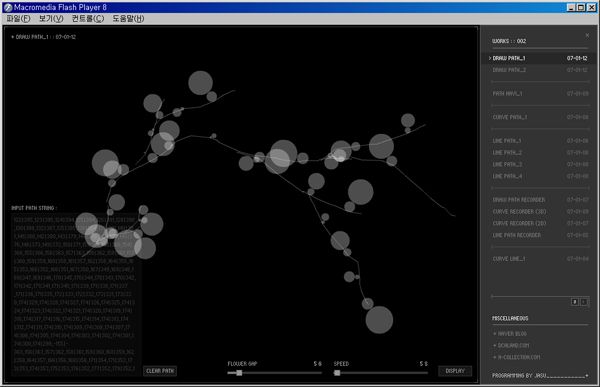This screenshot has width=600, height=387.
Task: Open the 도움말(H) menu
Action: [x=128, y=18]
